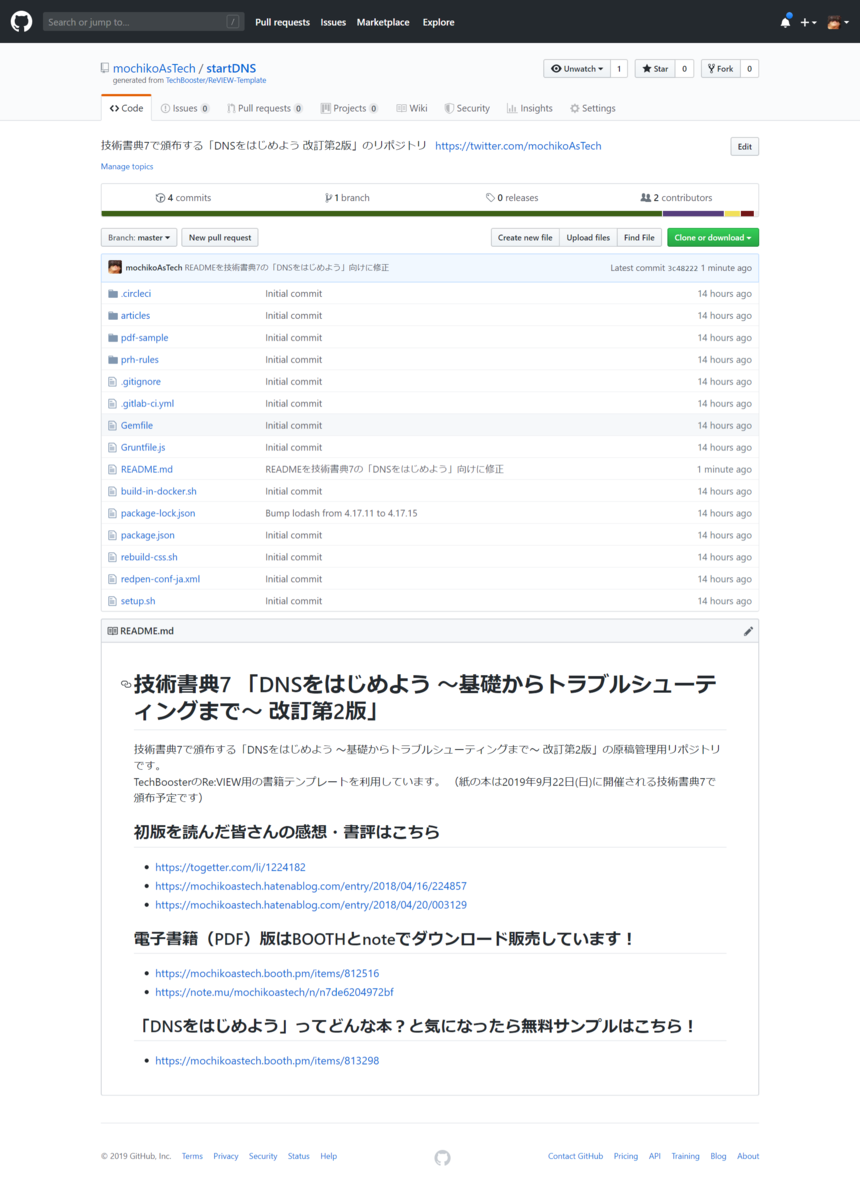Click the Octocat mark in the footer

441,1157
